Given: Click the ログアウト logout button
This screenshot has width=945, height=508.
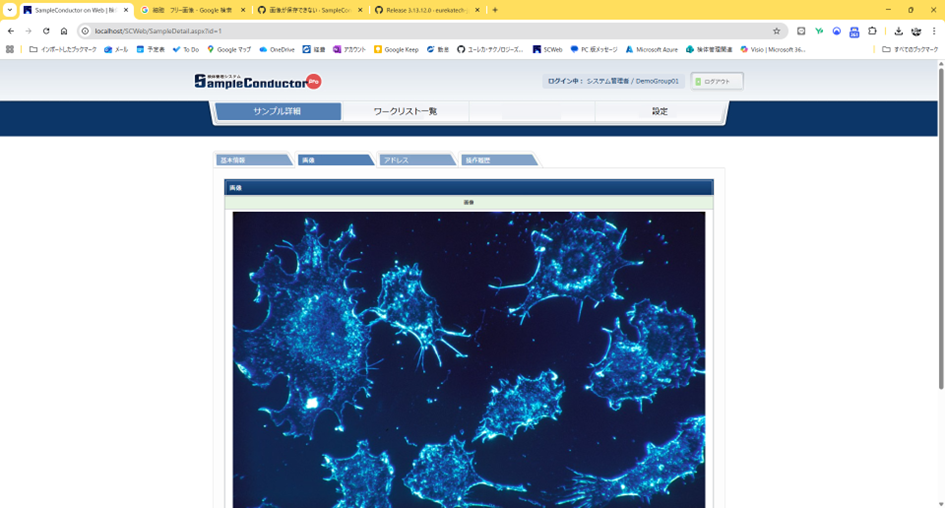Looking at the screenshot, I should tap(717, 81).
